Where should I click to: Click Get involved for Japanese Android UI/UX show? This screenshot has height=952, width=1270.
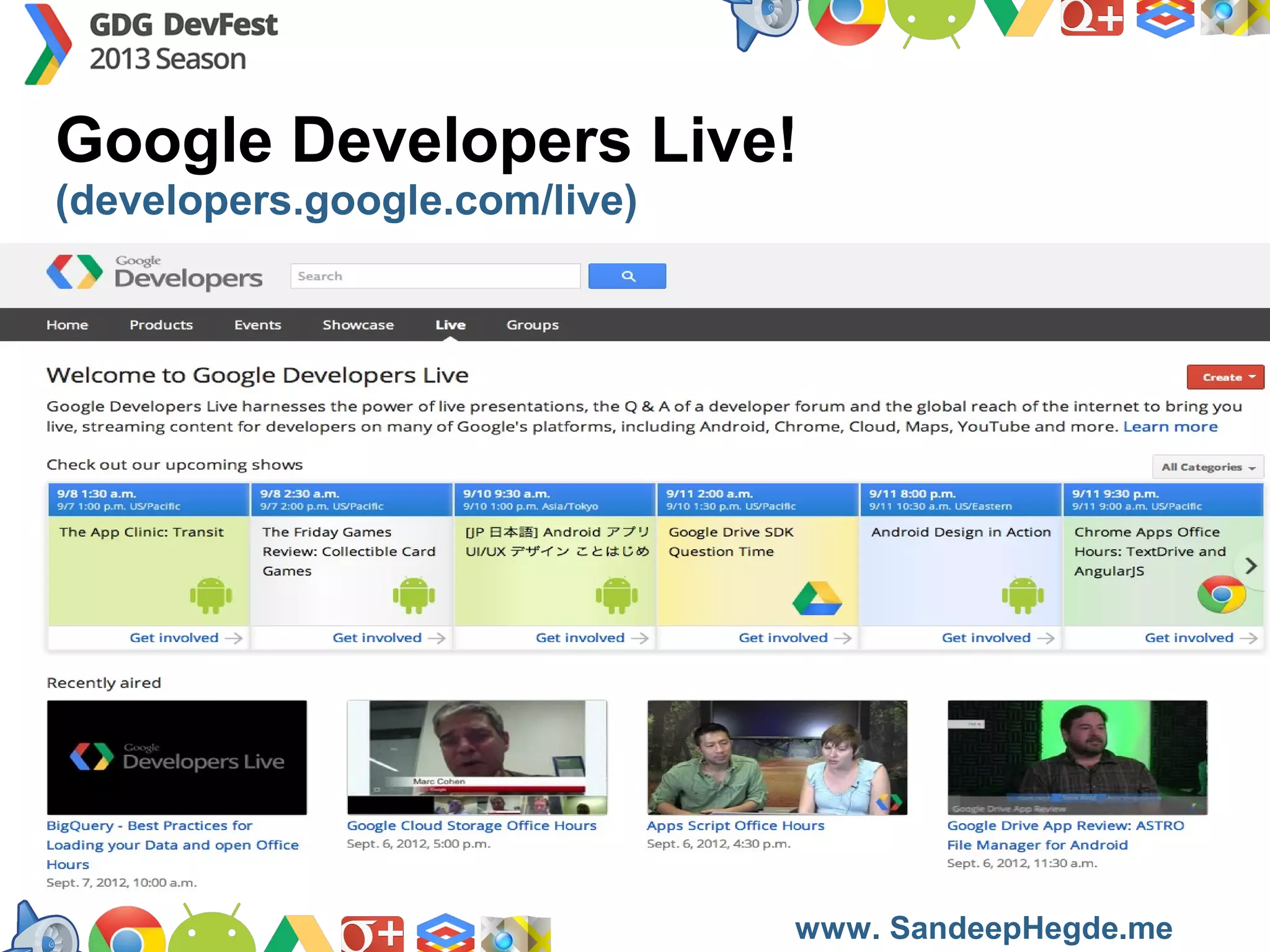[592, 638]
